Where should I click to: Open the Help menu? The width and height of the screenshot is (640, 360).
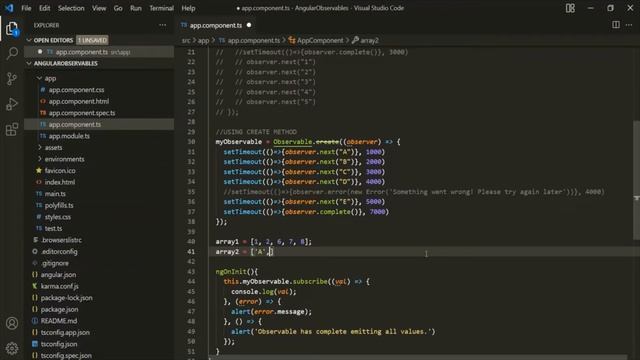coord(188,8)
